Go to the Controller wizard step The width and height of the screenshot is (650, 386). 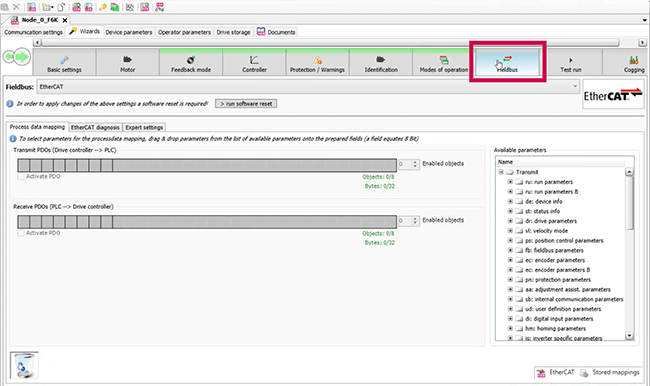click(x=254, y=62)
